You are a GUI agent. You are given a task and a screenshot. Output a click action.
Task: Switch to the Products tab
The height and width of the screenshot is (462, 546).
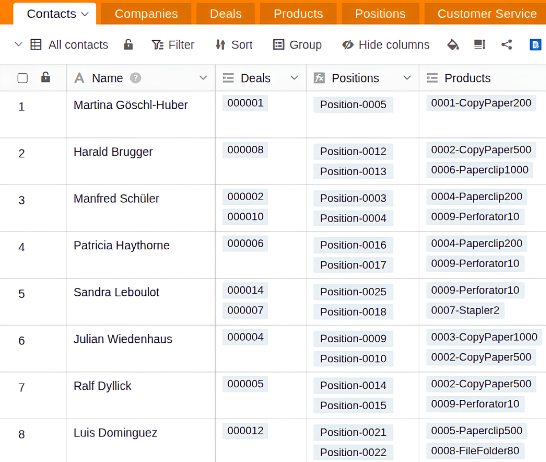point(298,14)
